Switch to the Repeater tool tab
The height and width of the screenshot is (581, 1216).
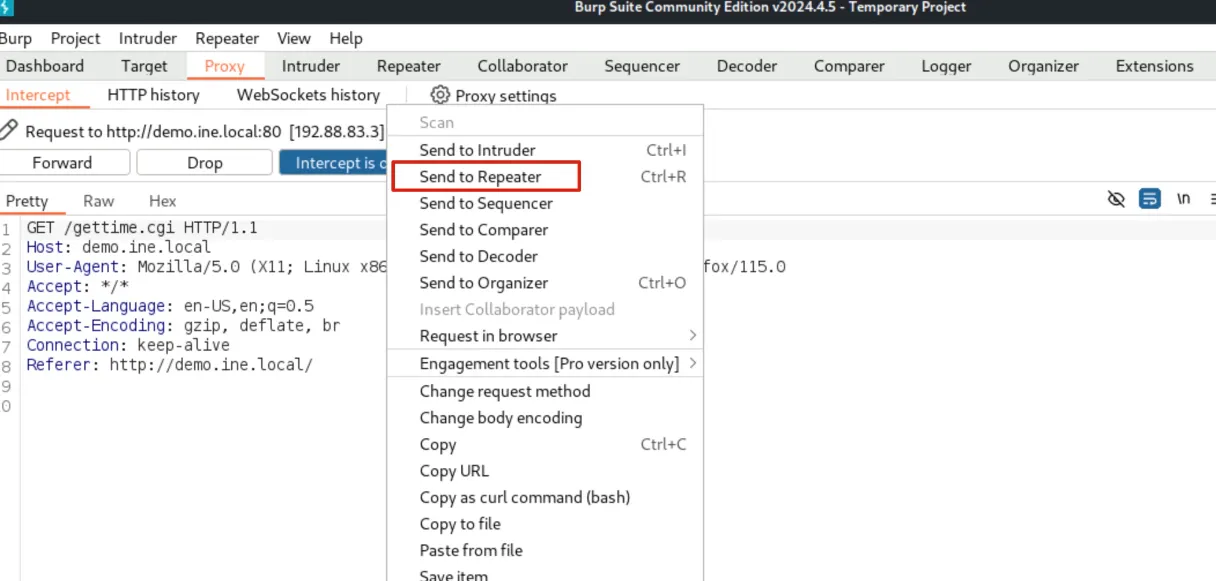coord(408,66)
